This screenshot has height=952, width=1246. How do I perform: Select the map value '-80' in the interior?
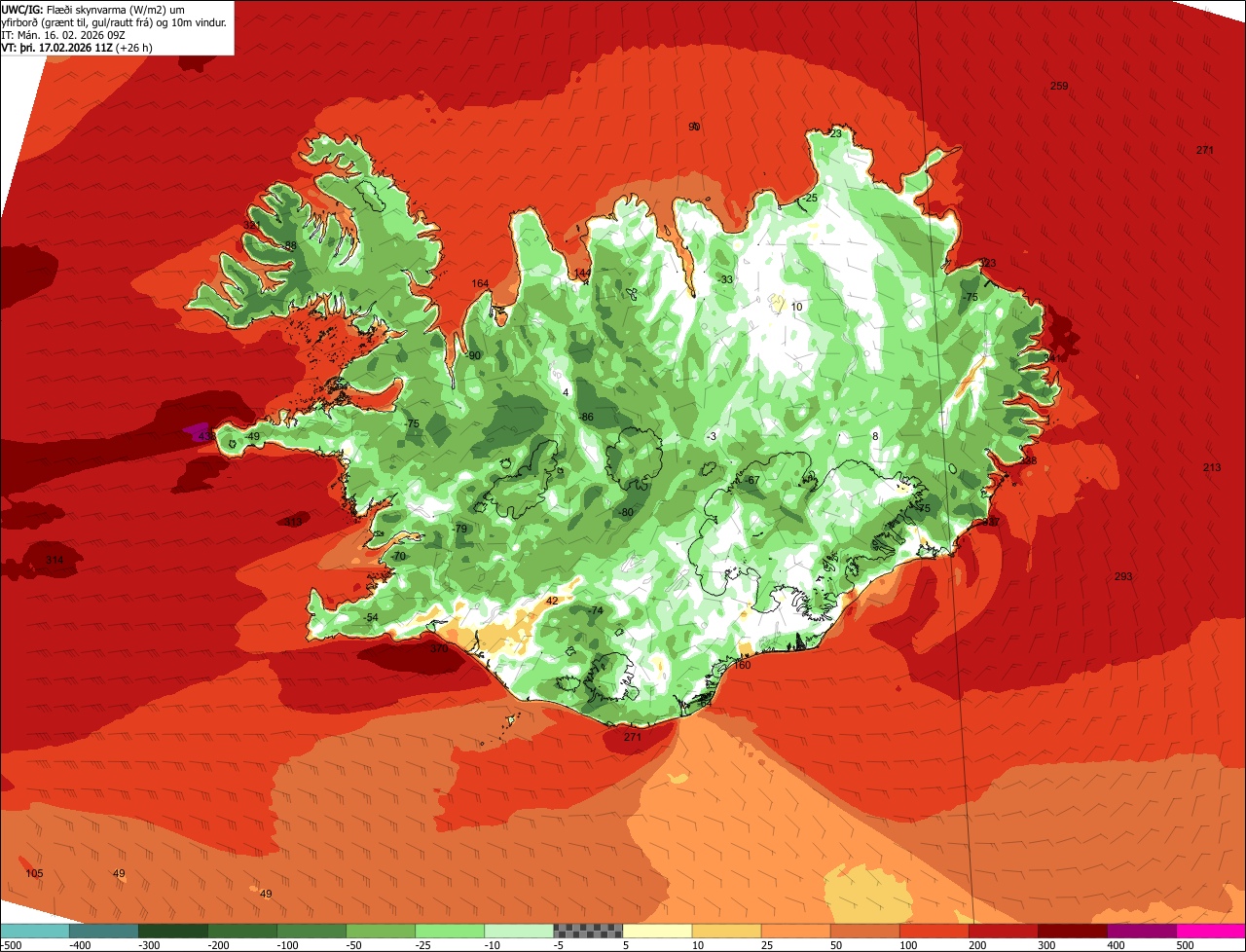(x=625, y=512)
